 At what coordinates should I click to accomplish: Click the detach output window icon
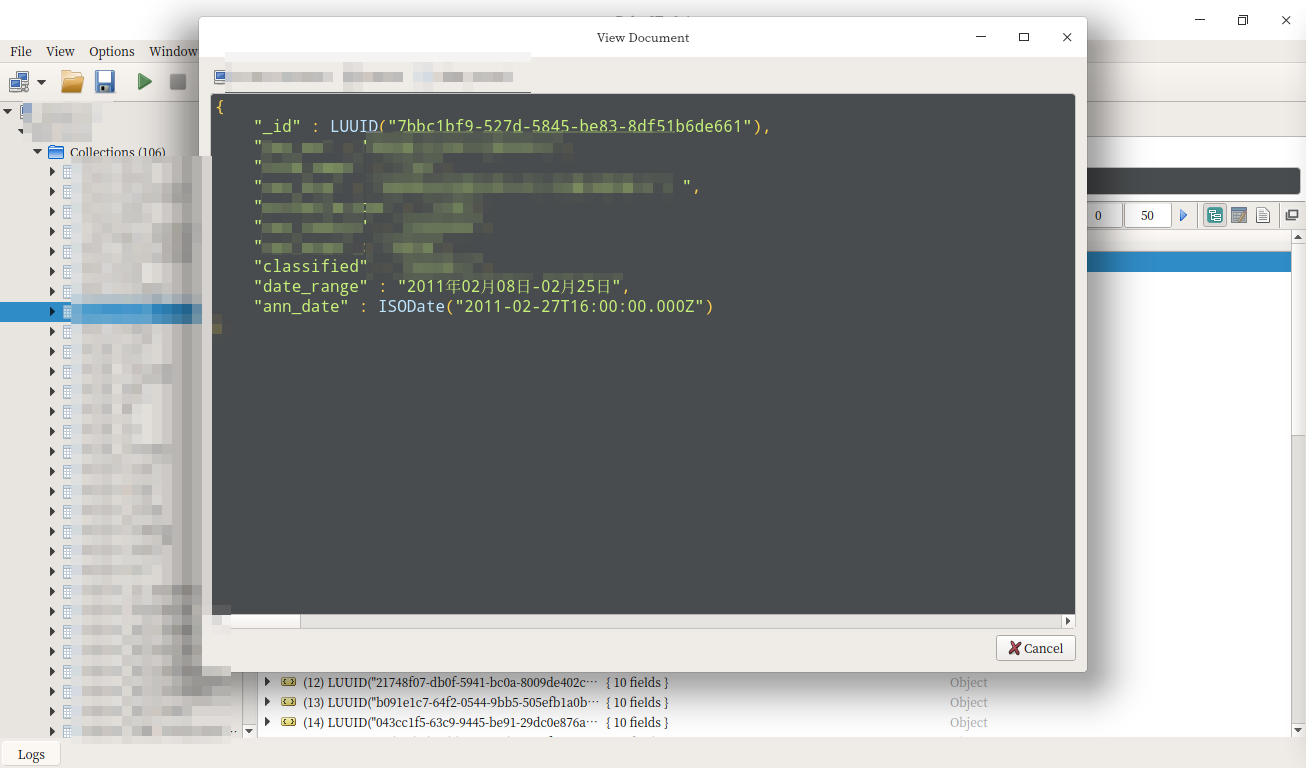click(x=1291, y=215)
